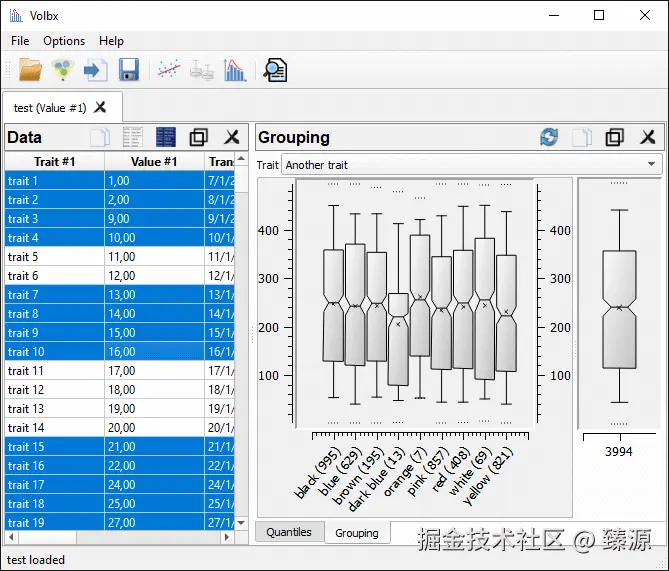Click the select-all table icon in Data panel
This screenshot has height=571, width=669.
point(166,137)
